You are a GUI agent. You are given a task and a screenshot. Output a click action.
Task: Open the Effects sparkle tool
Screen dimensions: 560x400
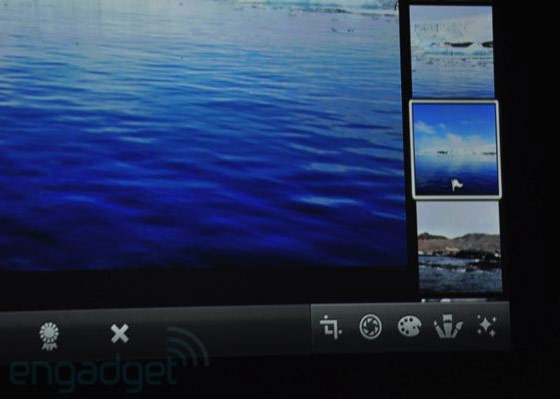(487, 326)
